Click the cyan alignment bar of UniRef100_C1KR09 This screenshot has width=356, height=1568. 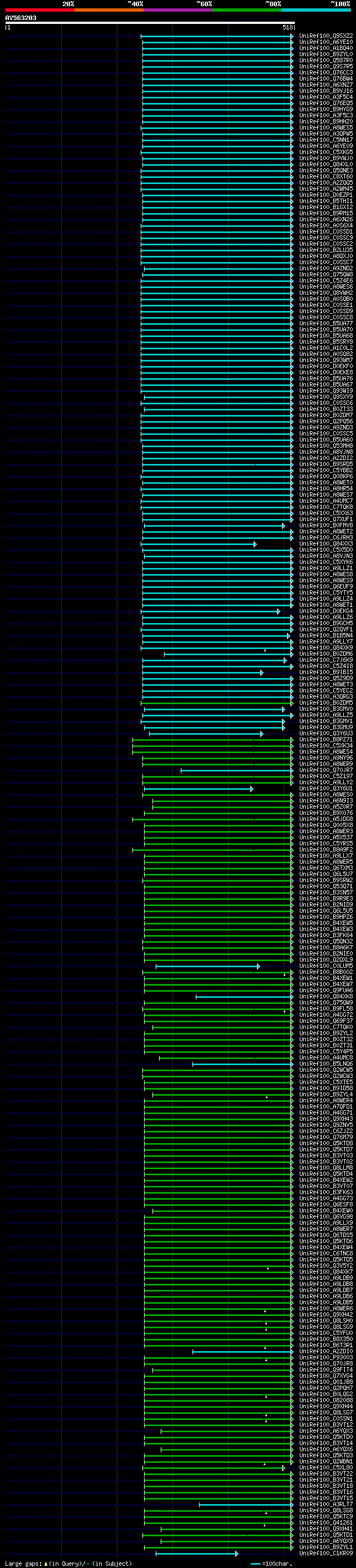click(x=196, y=1554)
